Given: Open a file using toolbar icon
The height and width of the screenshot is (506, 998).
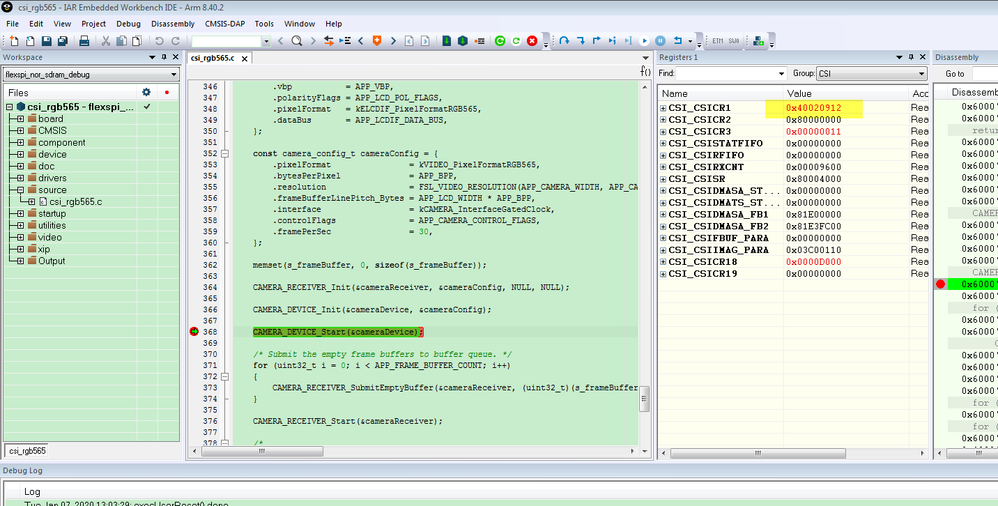Looking at the screenshot, I should click(x=30, y=41).
